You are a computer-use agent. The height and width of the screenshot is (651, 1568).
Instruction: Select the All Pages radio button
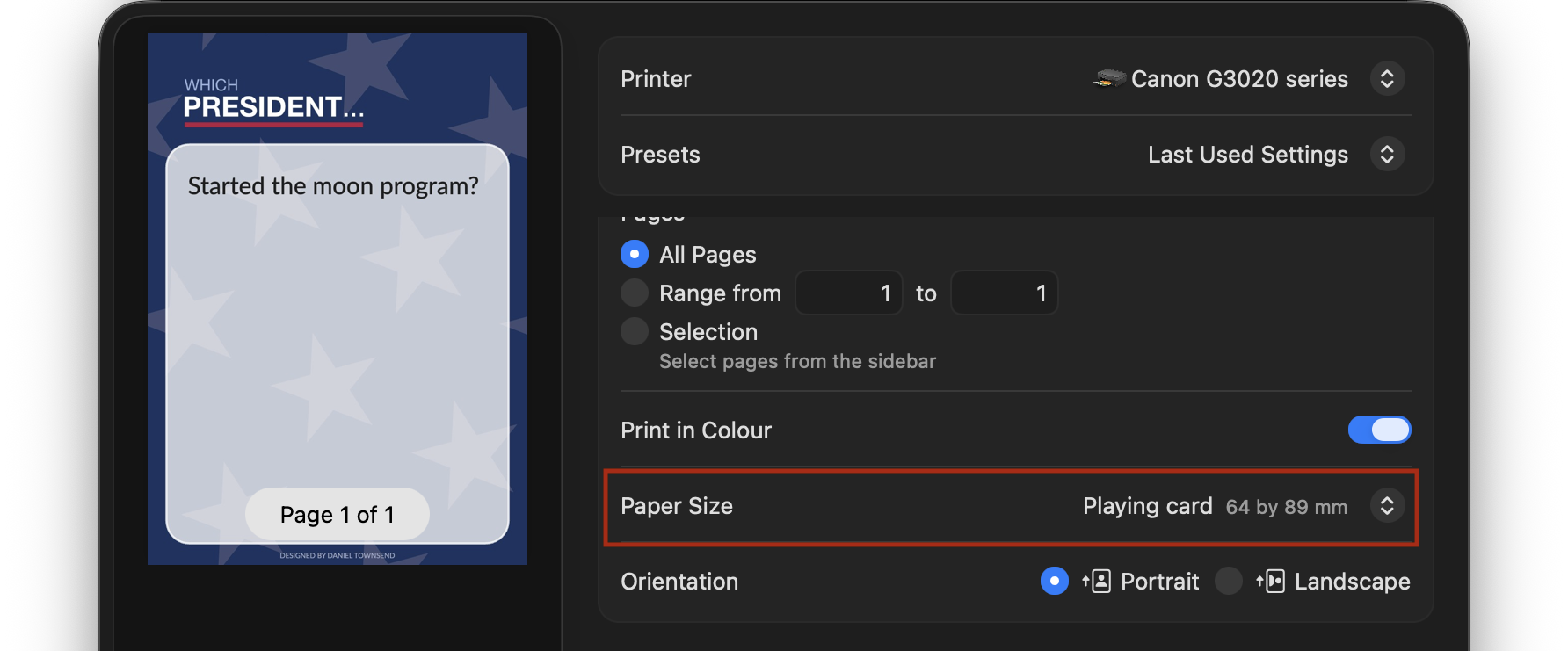point(635,254)
